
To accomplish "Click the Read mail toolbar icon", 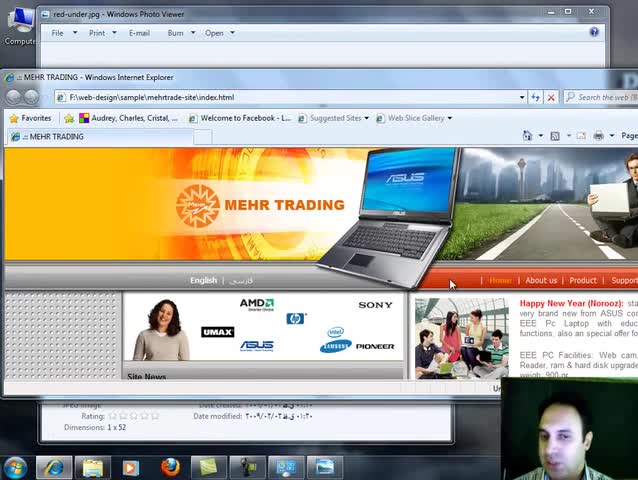I will [581, 136].
